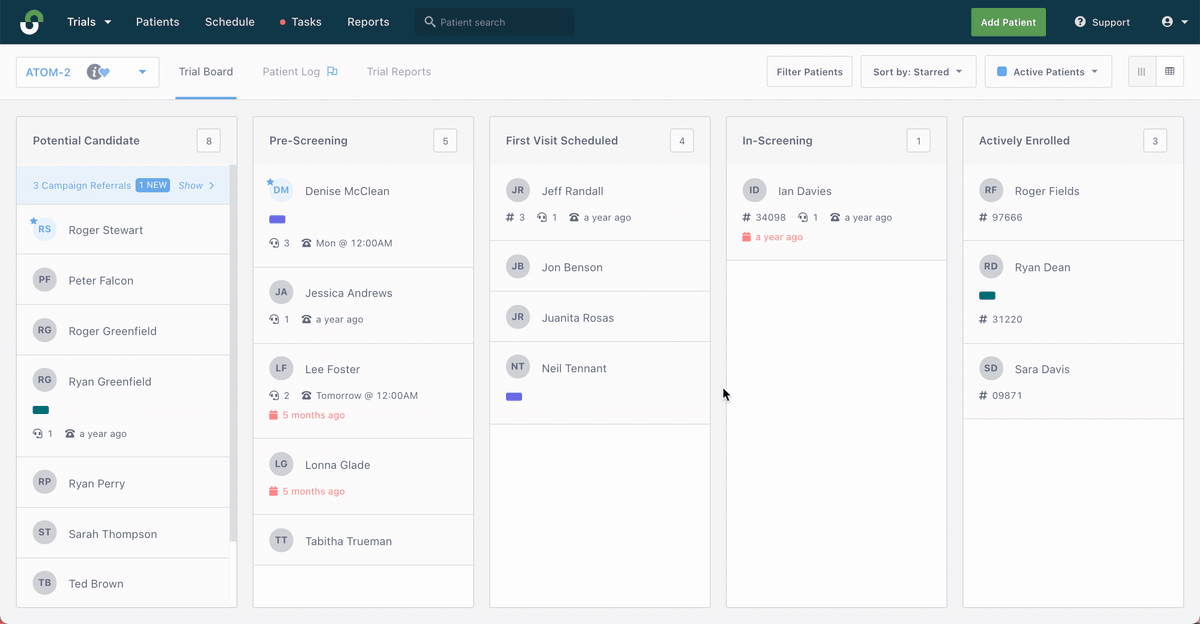Open the Reports menu item
This screenshot has width=1200, height=624.
click(368, 22)
